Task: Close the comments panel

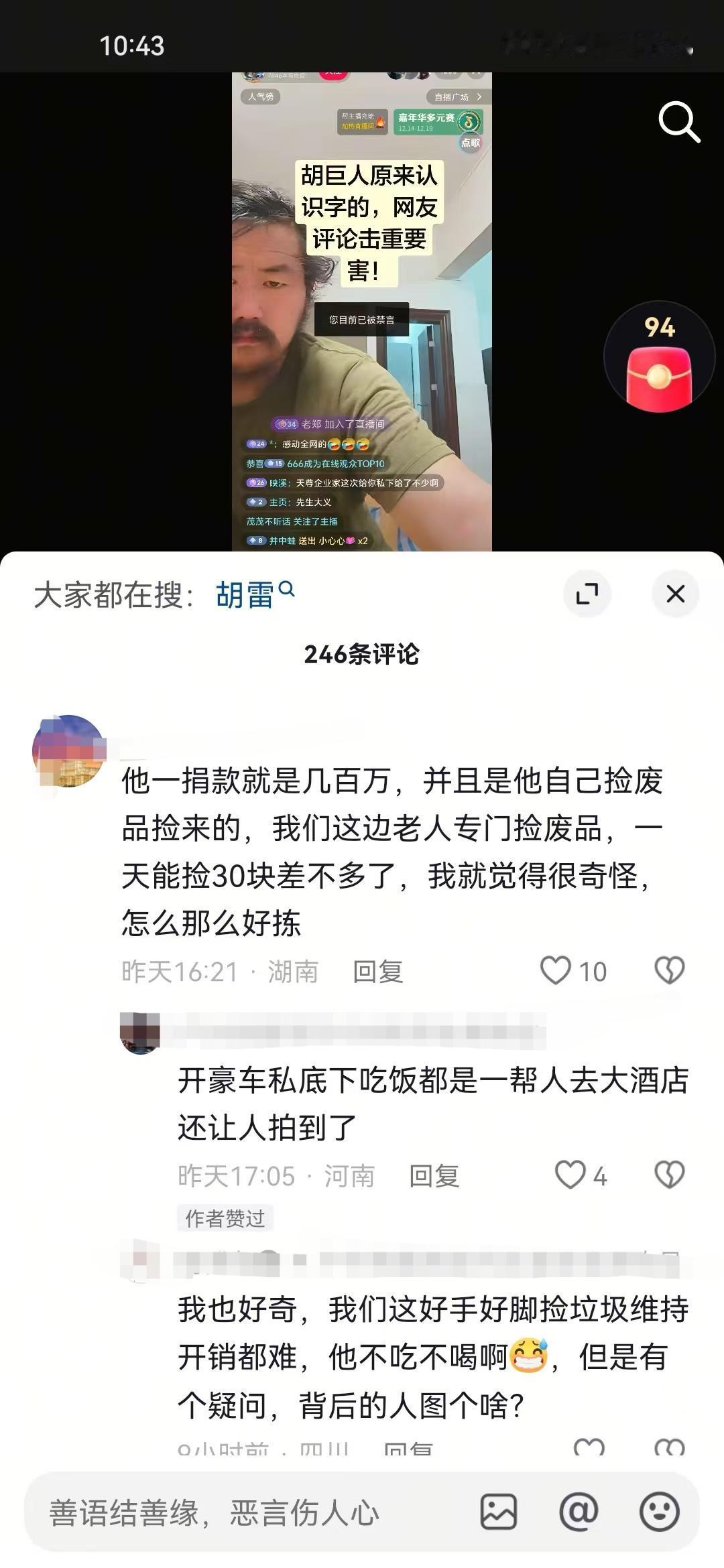Action: point(675,594)
